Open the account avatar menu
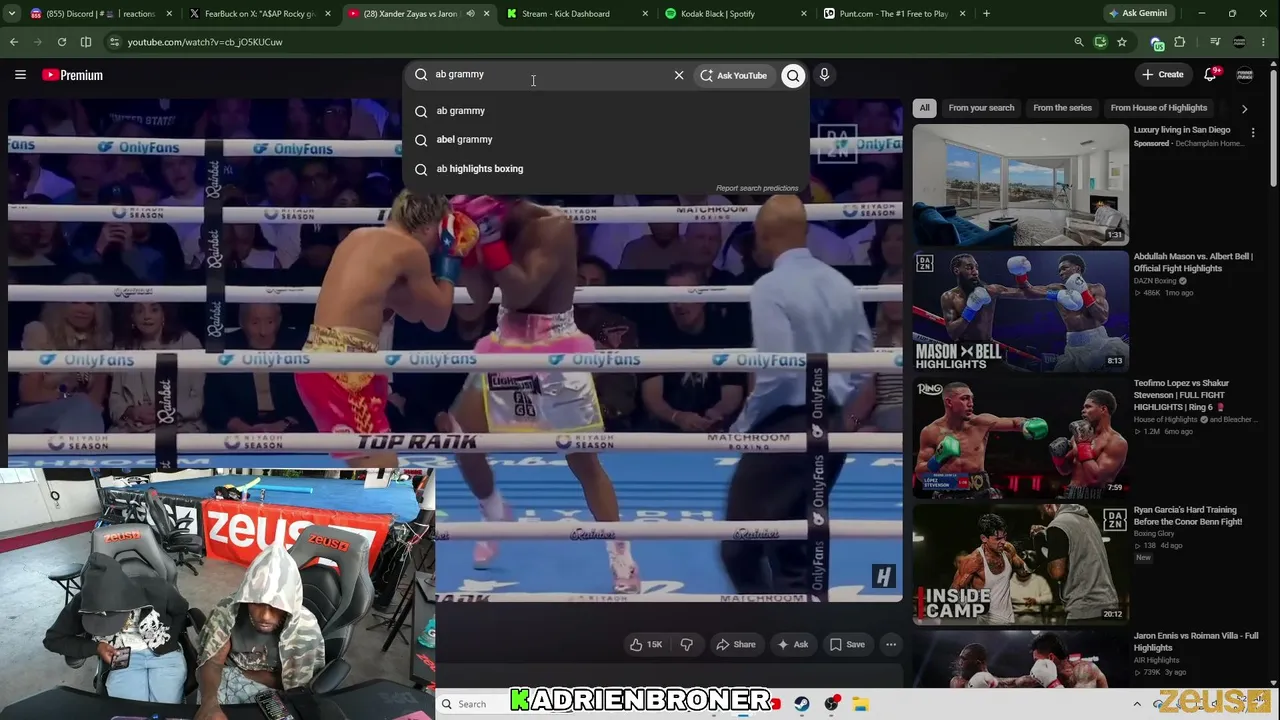This screenshot has height=720, width=1280. [x=1245, y=75]
